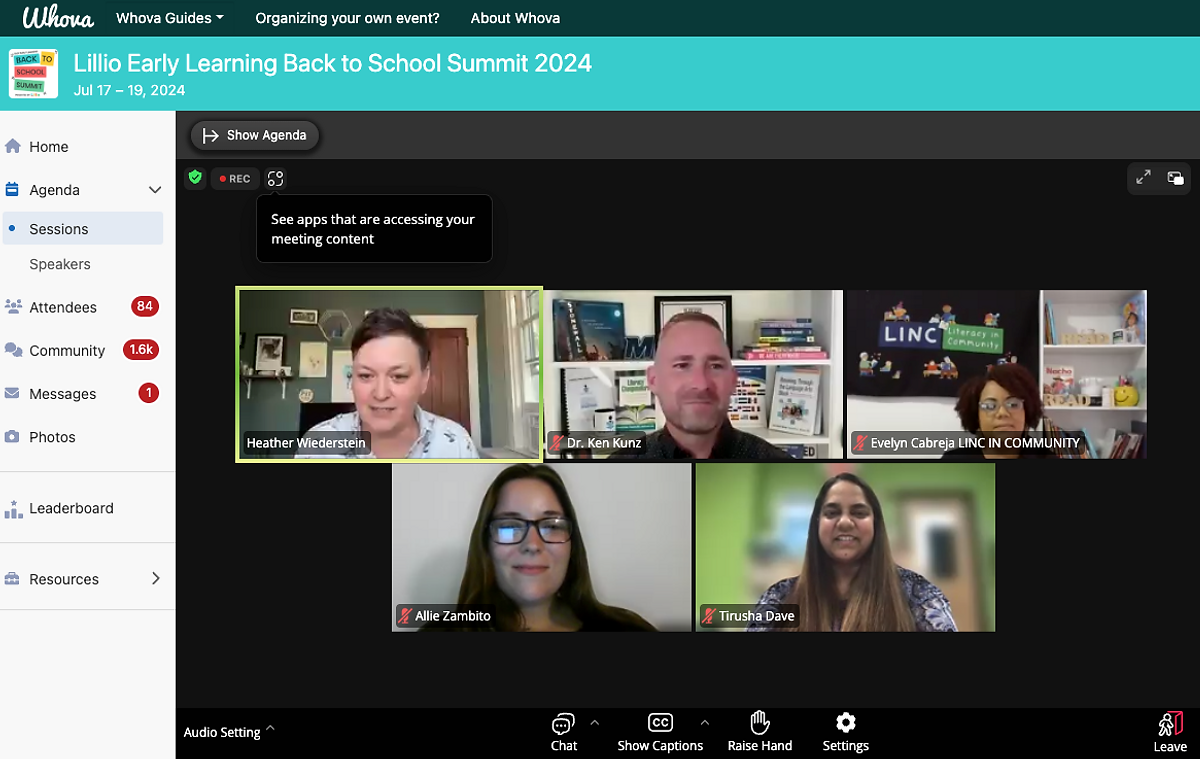Open the Chat panel

click(x=563, y=732)
